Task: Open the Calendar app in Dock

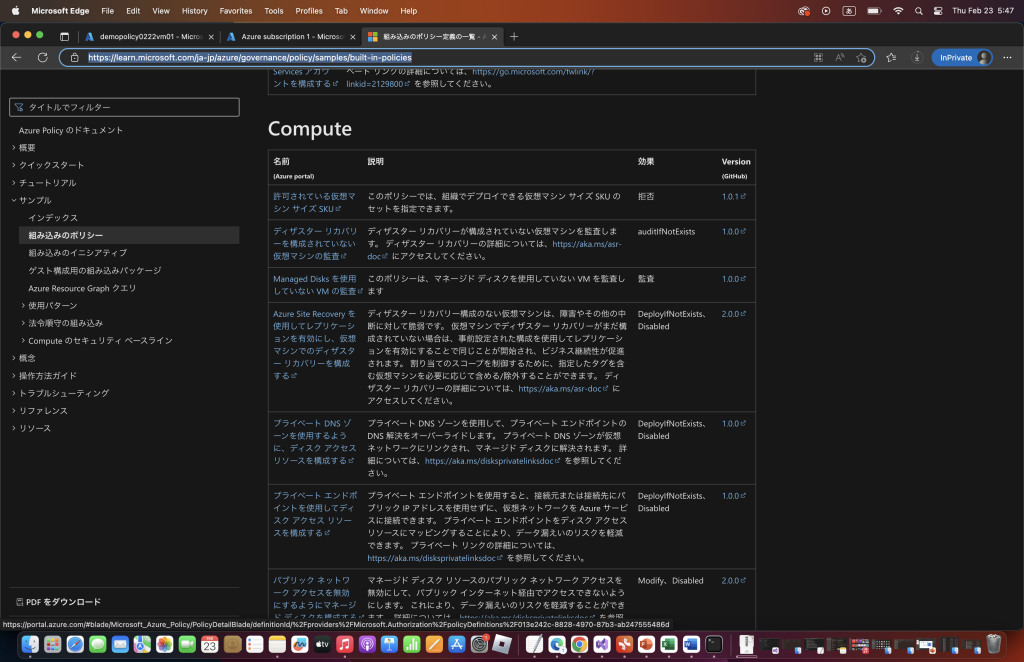Action: click(210, 644)
